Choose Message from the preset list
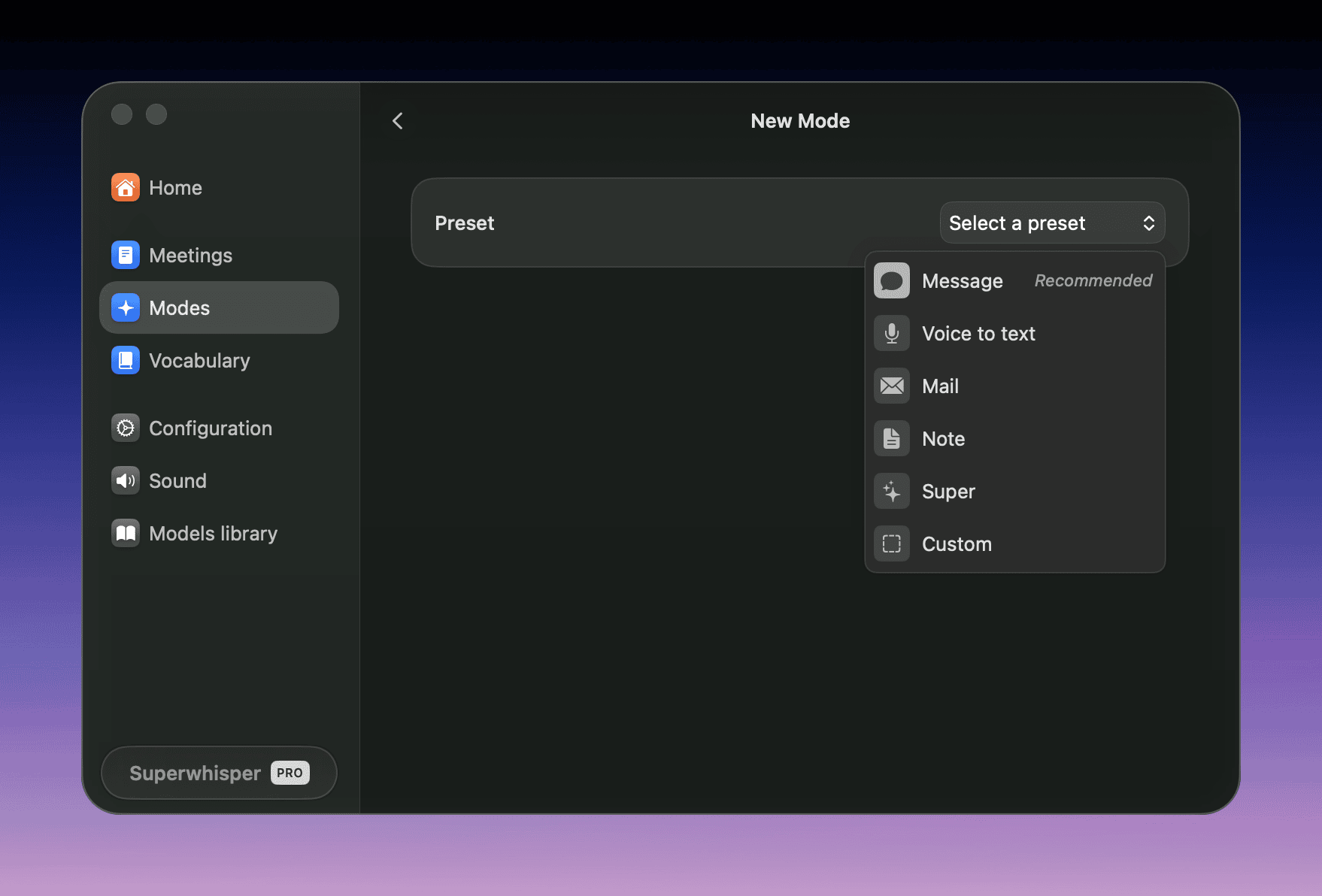 tap(1014, 280)
